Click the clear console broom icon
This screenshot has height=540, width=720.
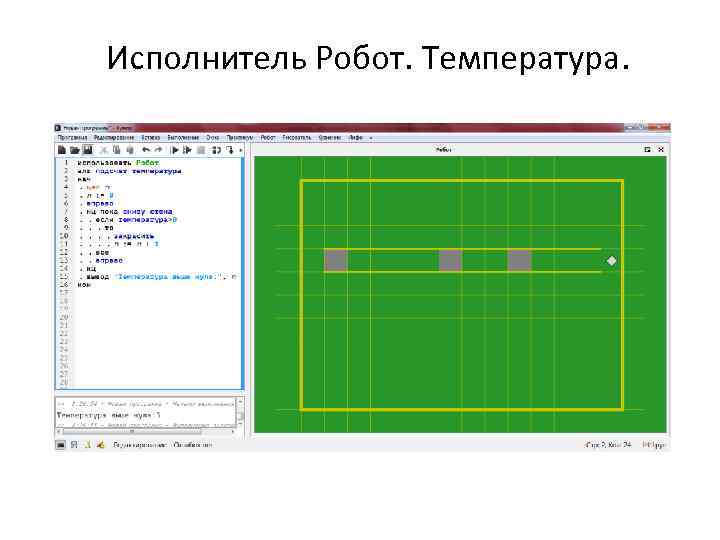tap(101, 444)
